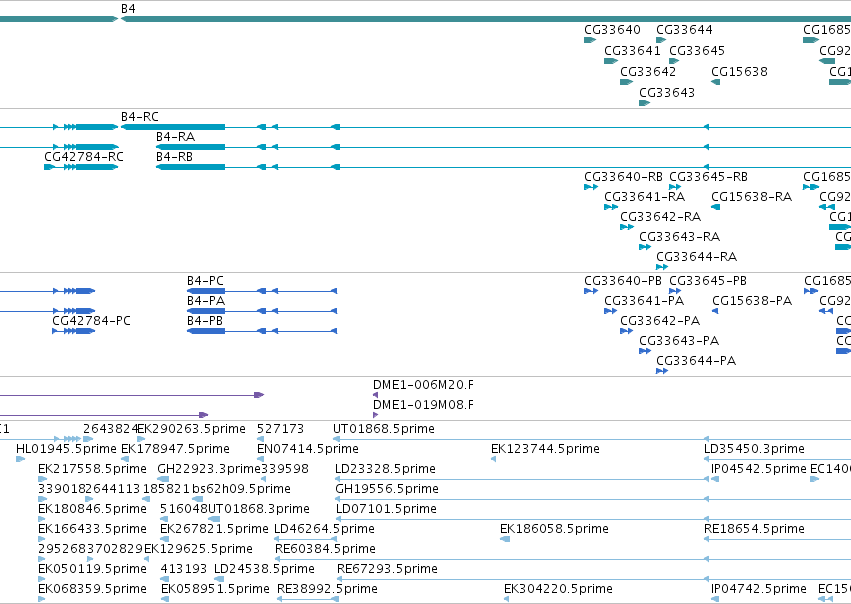Select the EK304220.5prime EST arrow glyph
The height and width of the screenshot is (604, 851).
(506, 599)
